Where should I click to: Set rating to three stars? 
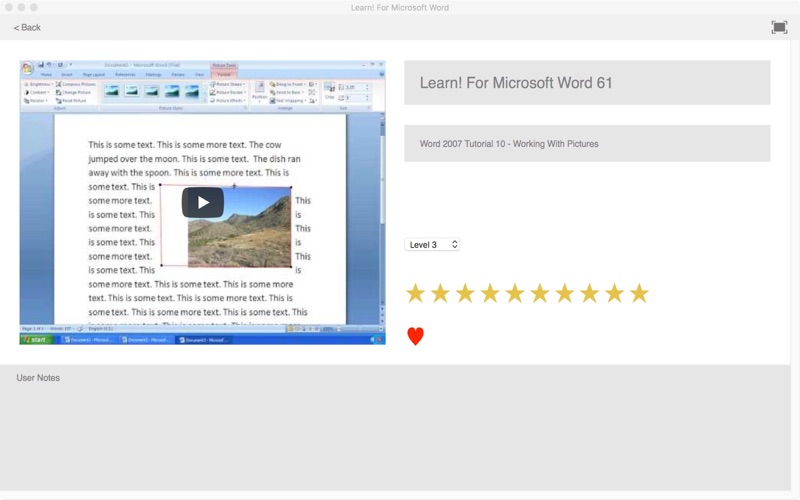(x=465, y=293)
